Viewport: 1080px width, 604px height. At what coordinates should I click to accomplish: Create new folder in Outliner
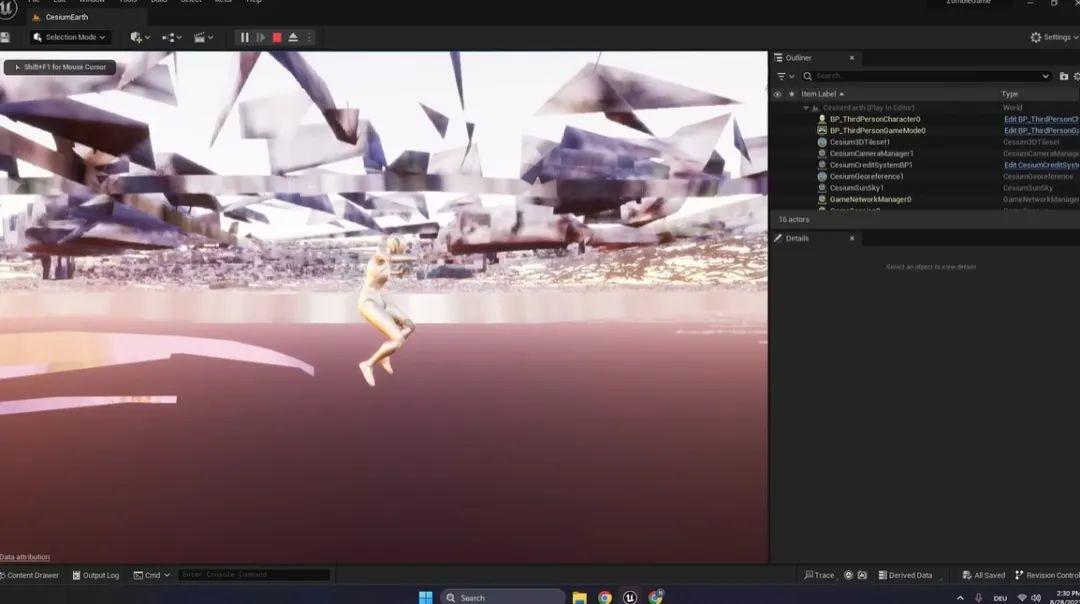[1063, 76]
